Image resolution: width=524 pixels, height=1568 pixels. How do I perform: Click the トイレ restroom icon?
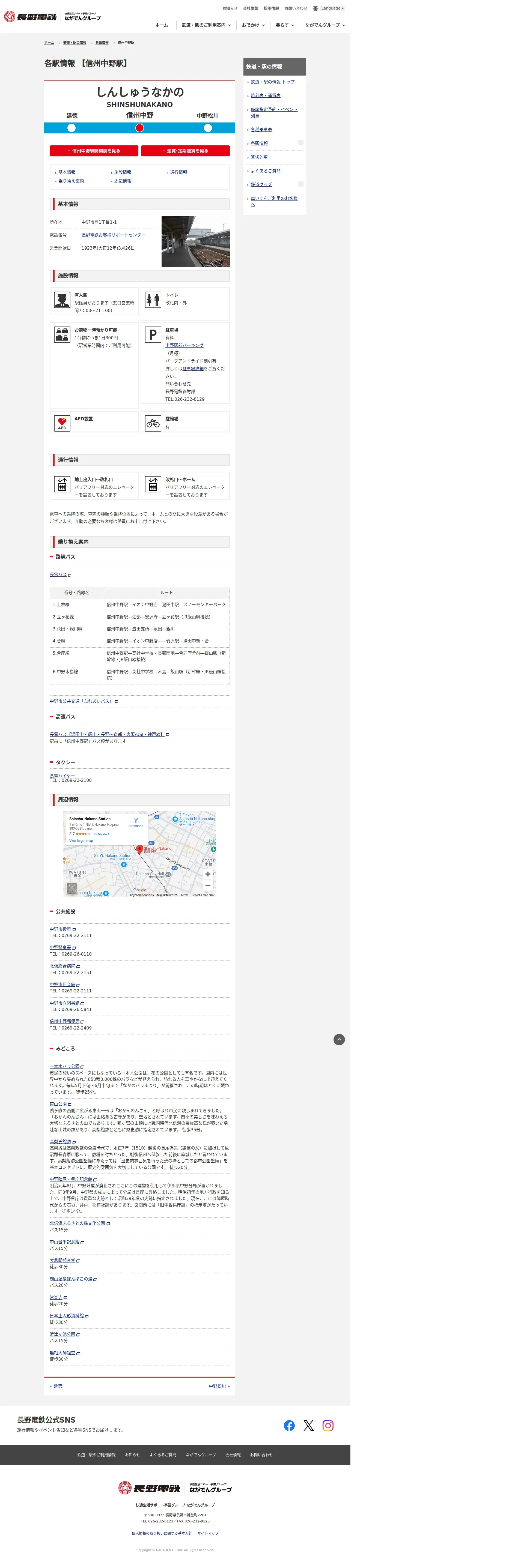[x=153, y=300]
